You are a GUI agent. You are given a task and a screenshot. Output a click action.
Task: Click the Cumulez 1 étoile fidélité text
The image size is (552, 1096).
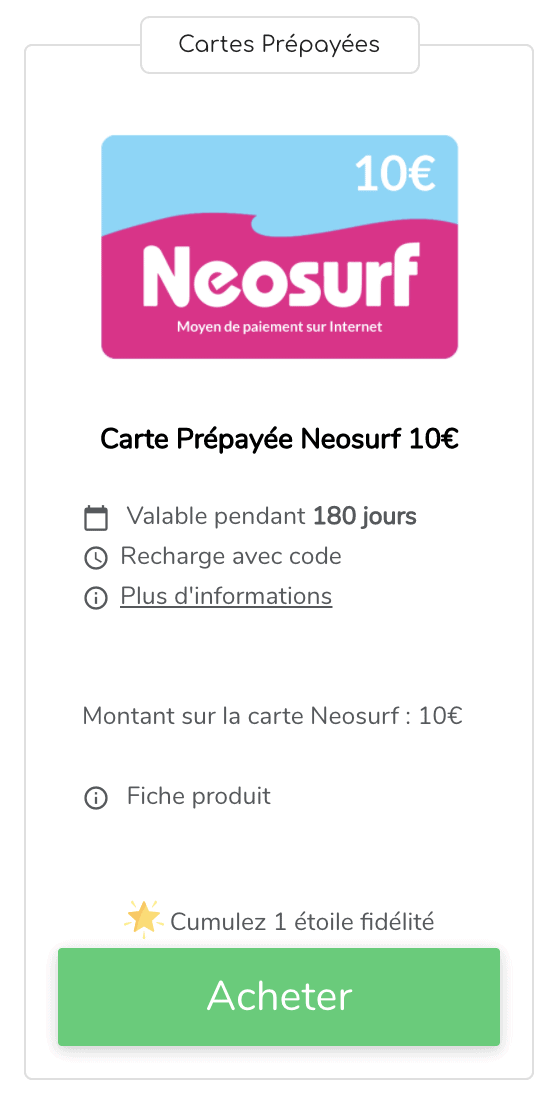(x=302, y=922)
